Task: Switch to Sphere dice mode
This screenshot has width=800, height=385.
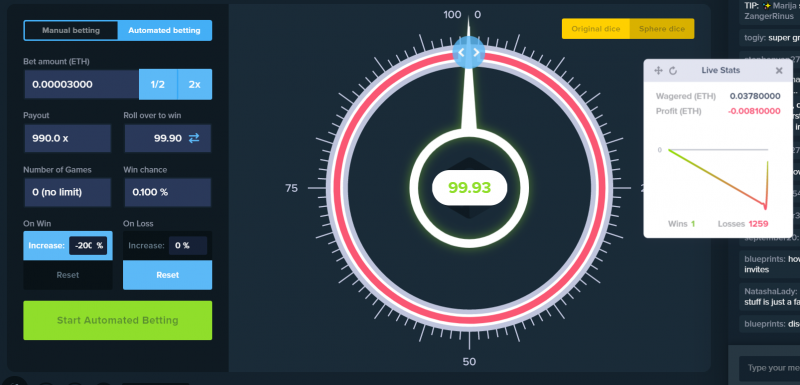Action: click(x=662, y=29)
